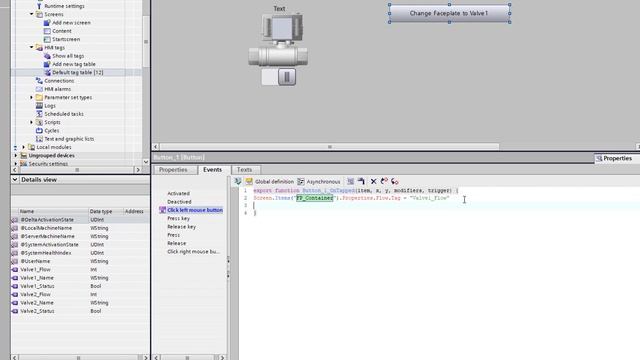Click the canvas horizontal scrollbar
This screenshot has height=360, width=640.
tap(329, 147)
